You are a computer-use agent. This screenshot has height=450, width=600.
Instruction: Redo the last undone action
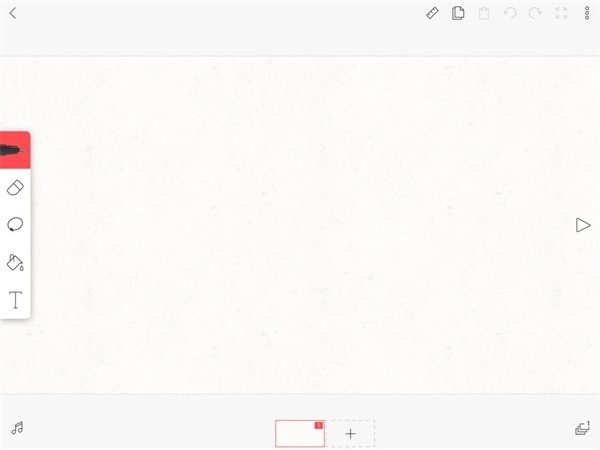coord(535,14)
